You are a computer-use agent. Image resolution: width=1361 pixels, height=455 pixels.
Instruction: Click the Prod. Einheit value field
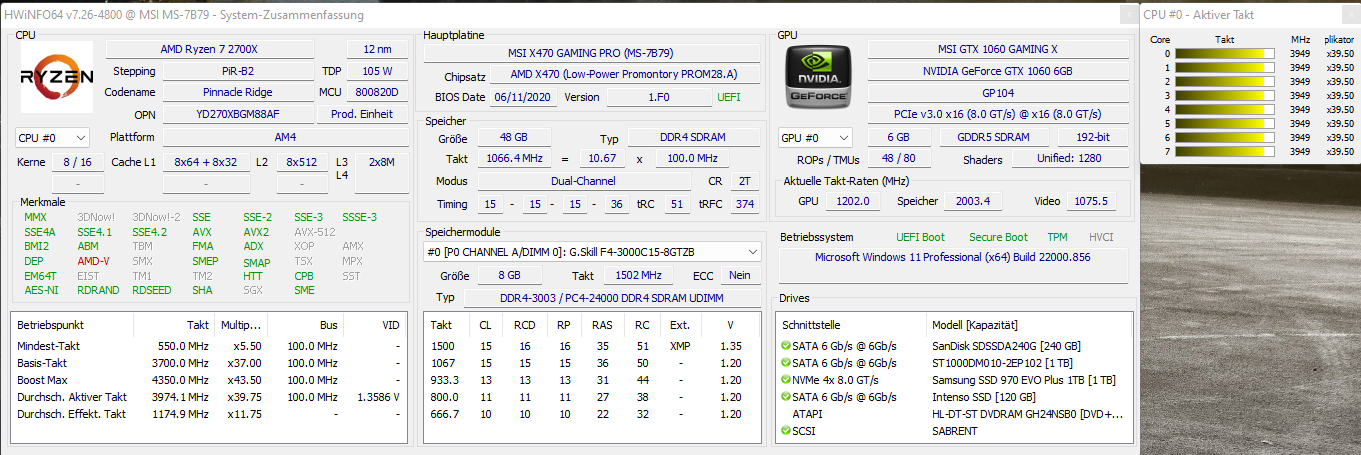coord(363,114)
